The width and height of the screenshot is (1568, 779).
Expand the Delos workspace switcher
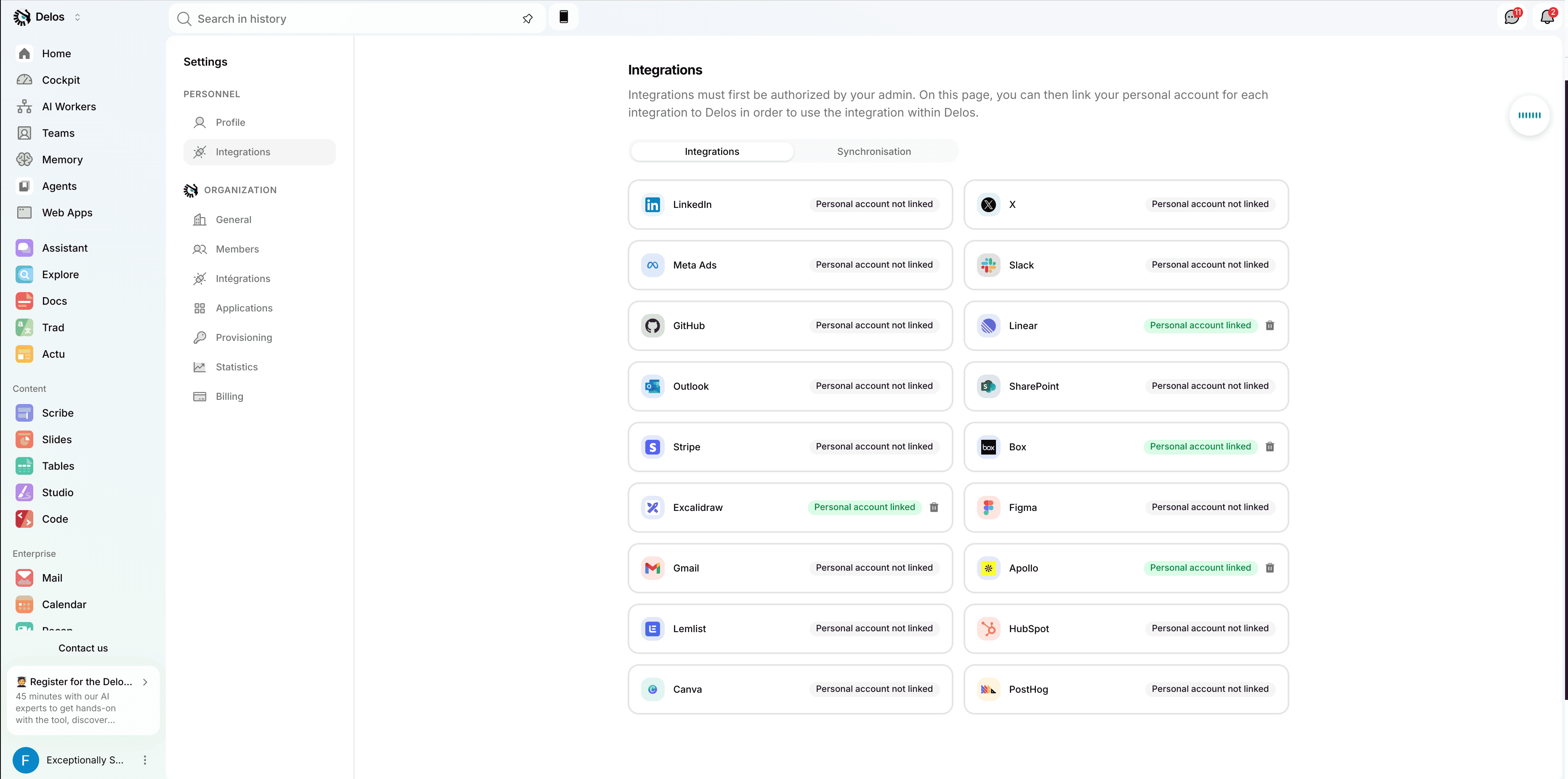pyautogui.click(x=77, y=17)
